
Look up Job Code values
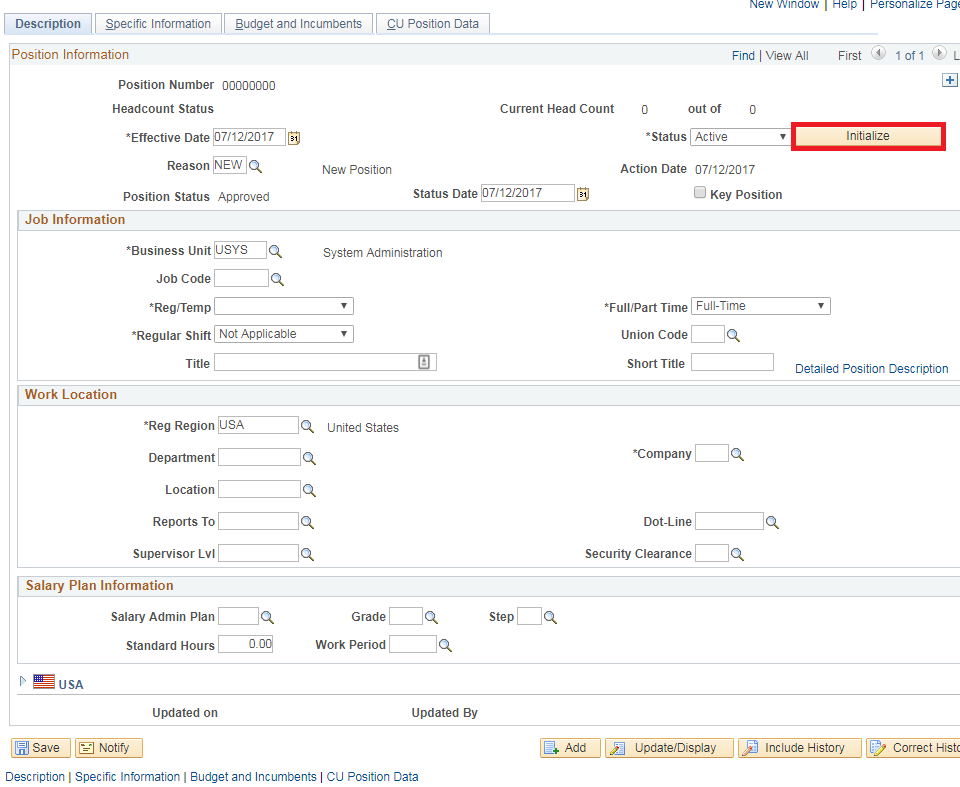pyautogui.click(x=277, y=279)
